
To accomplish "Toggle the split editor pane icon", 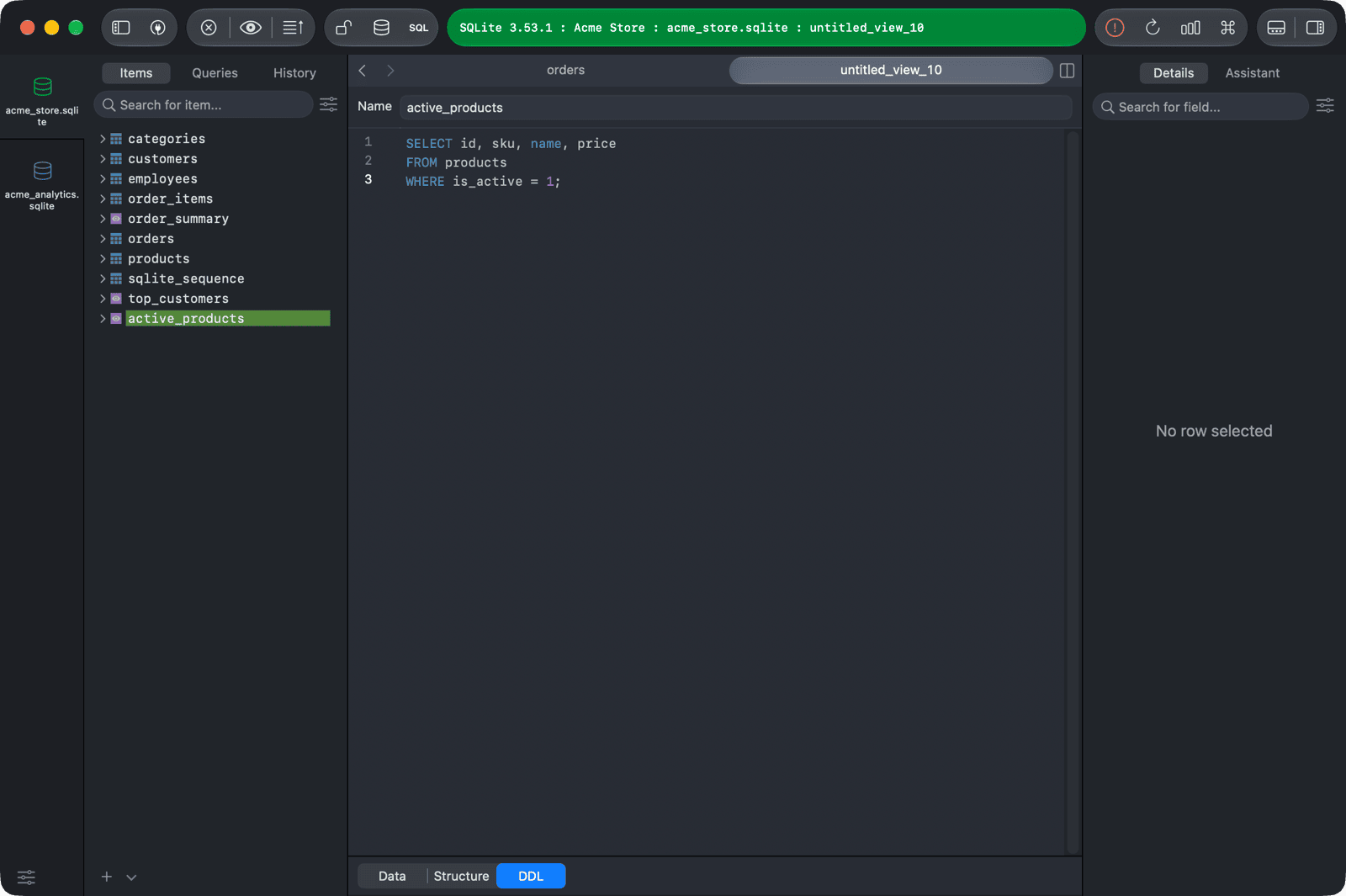I will pos(1067,71).
